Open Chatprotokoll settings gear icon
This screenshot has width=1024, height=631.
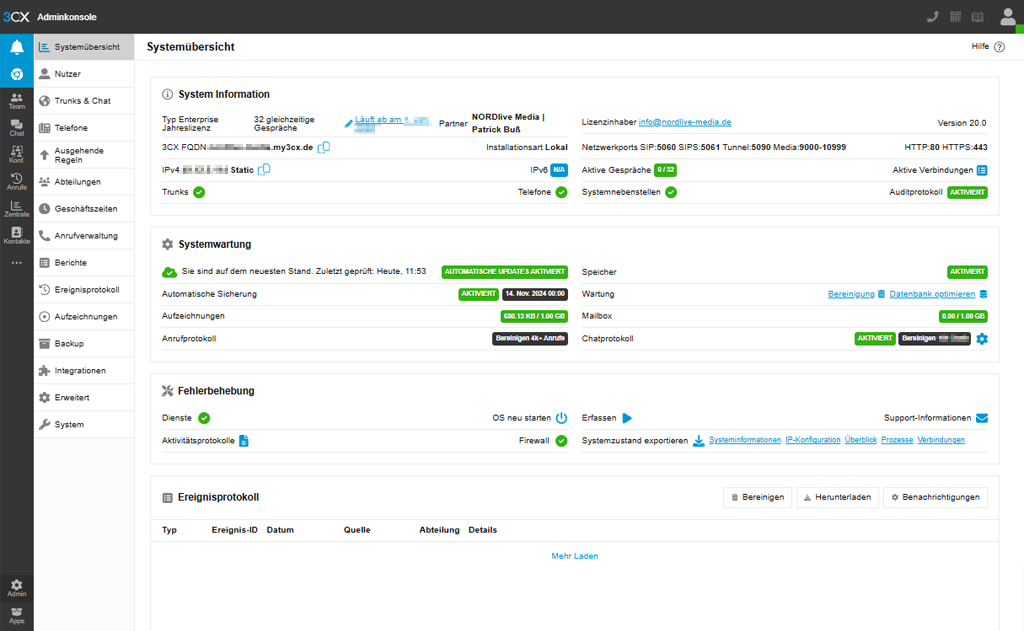(982, 339)
